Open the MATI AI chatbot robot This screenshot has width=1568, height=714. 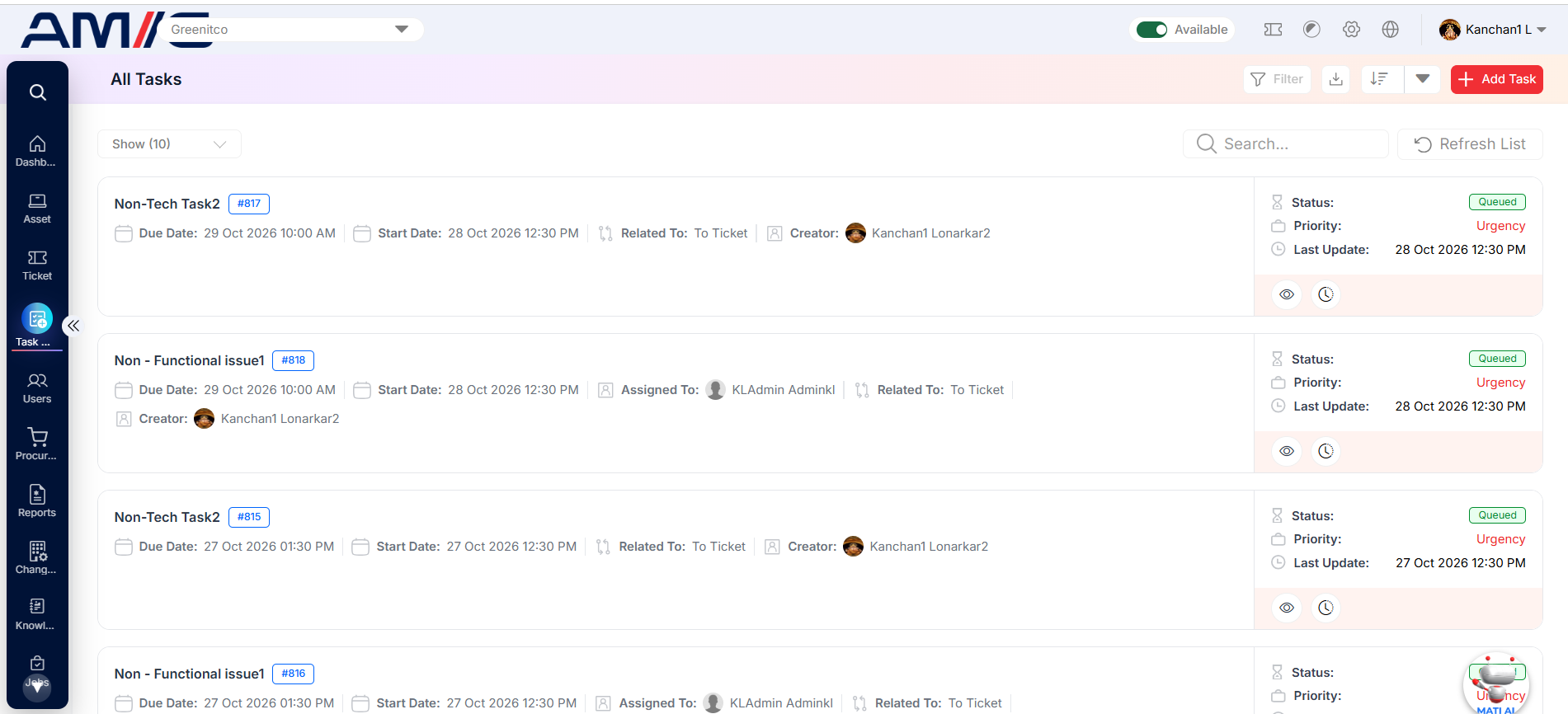click(1496, 684)
